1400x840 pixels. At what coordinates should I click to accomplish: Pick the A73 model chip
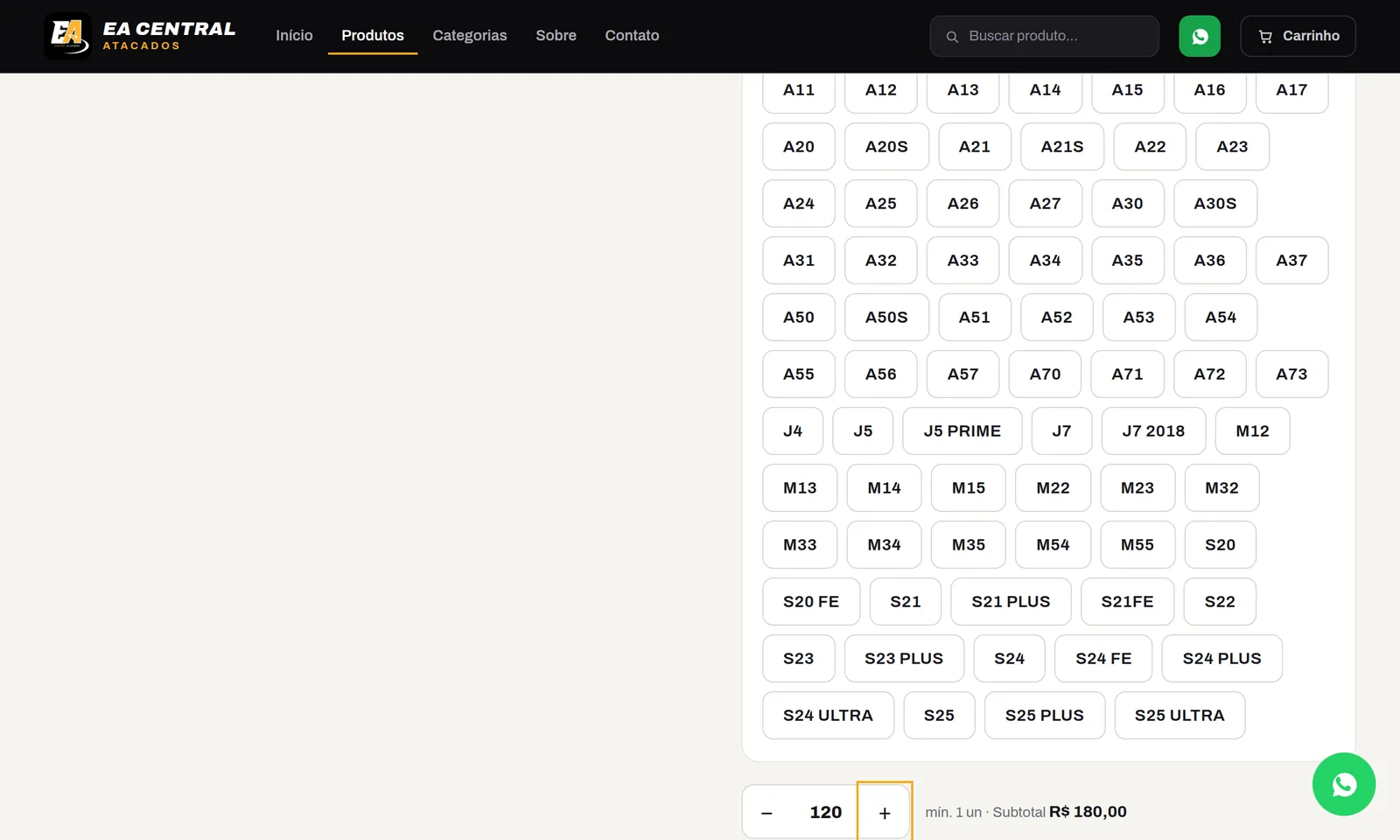[x=1291, y=374]
